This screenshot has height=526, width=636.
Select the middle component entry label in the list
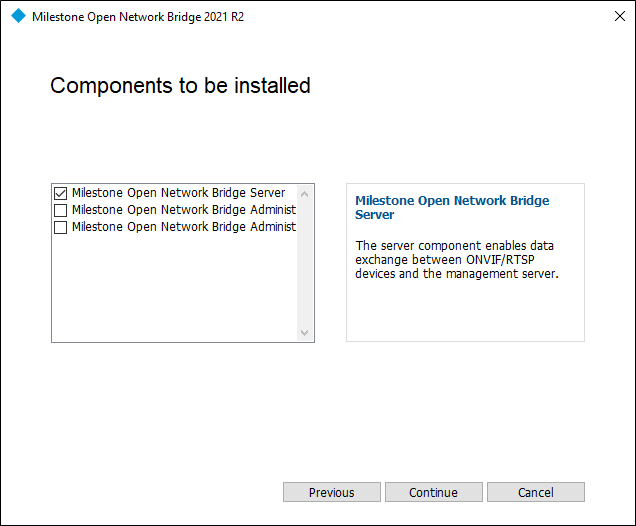[183, 210]
